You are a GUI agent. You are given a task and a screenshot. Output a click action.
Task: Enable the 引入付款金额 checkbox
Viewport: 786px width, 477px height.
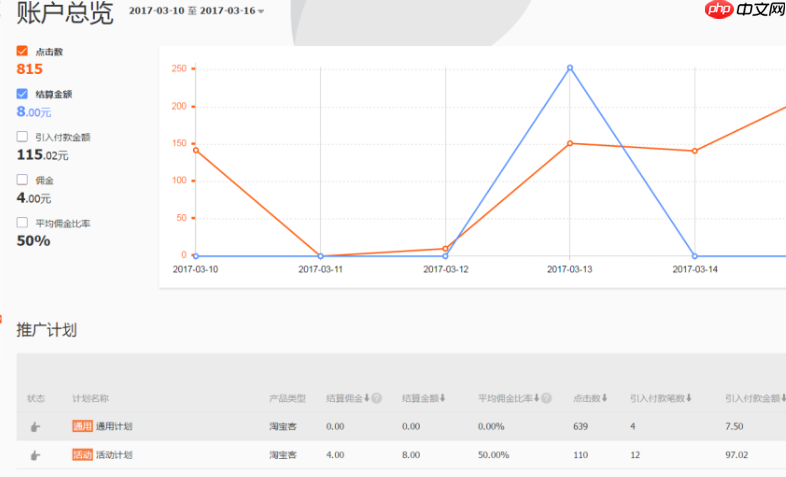(x=22, y=136)
